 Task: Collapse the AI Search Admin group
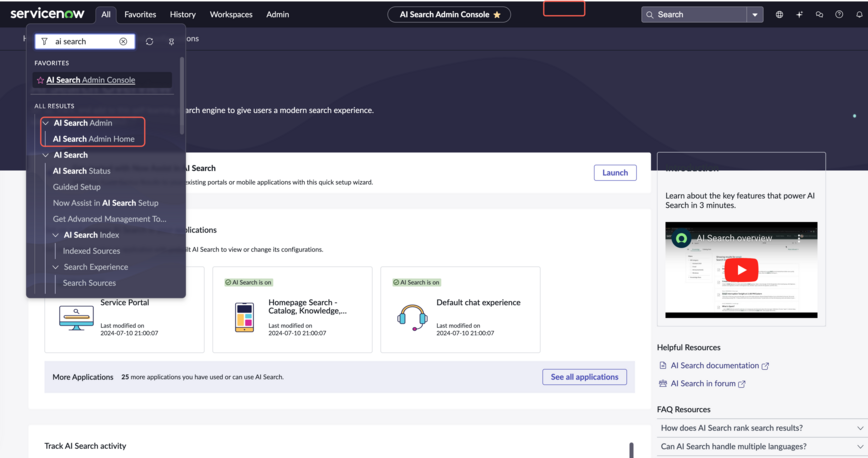(x=46, y=123)
